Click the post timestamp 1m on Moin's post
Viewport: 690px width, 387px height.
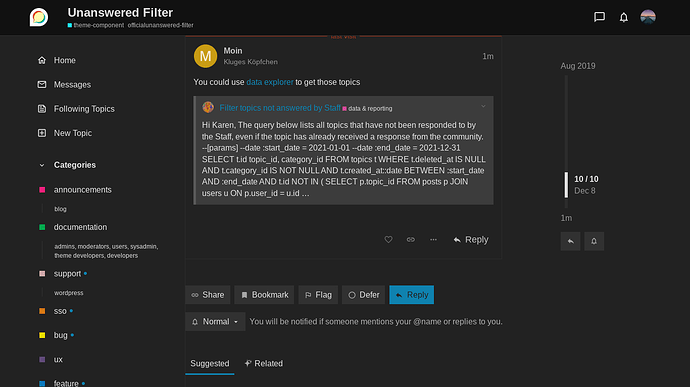(x=488, y=56)
